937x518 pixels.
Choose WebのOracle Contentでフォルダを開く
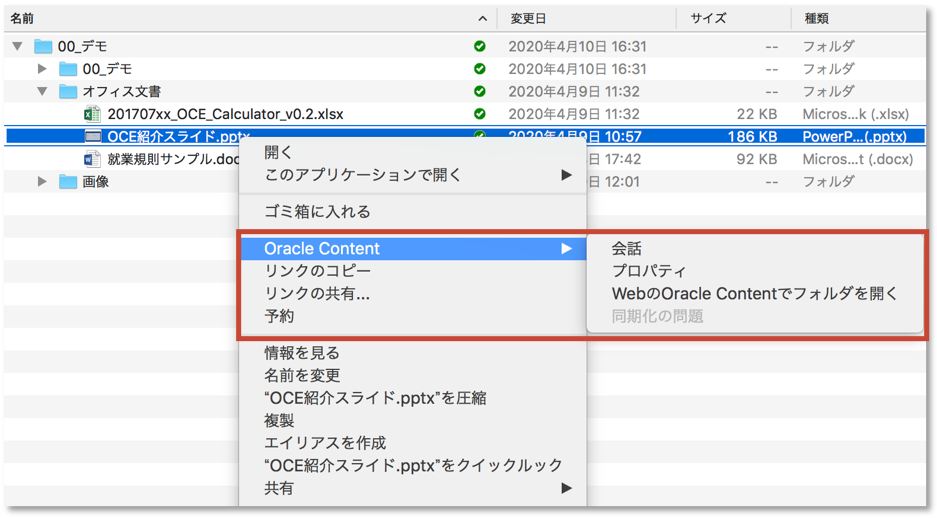(754, 293)
